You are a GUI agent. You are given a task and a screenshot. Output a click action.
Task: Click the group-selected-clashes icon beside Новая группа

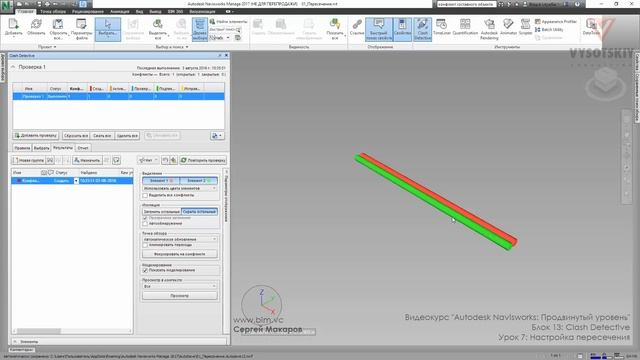coord(50,160)
